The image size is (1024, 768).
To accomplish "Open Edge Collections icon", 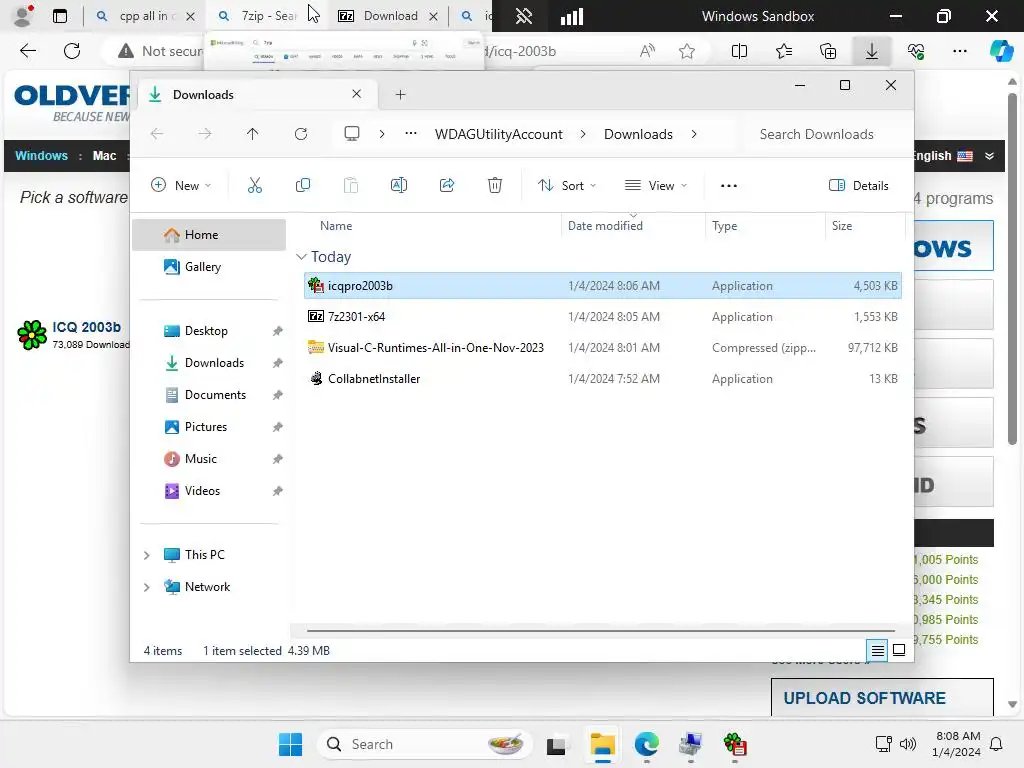I will point(828,51).
